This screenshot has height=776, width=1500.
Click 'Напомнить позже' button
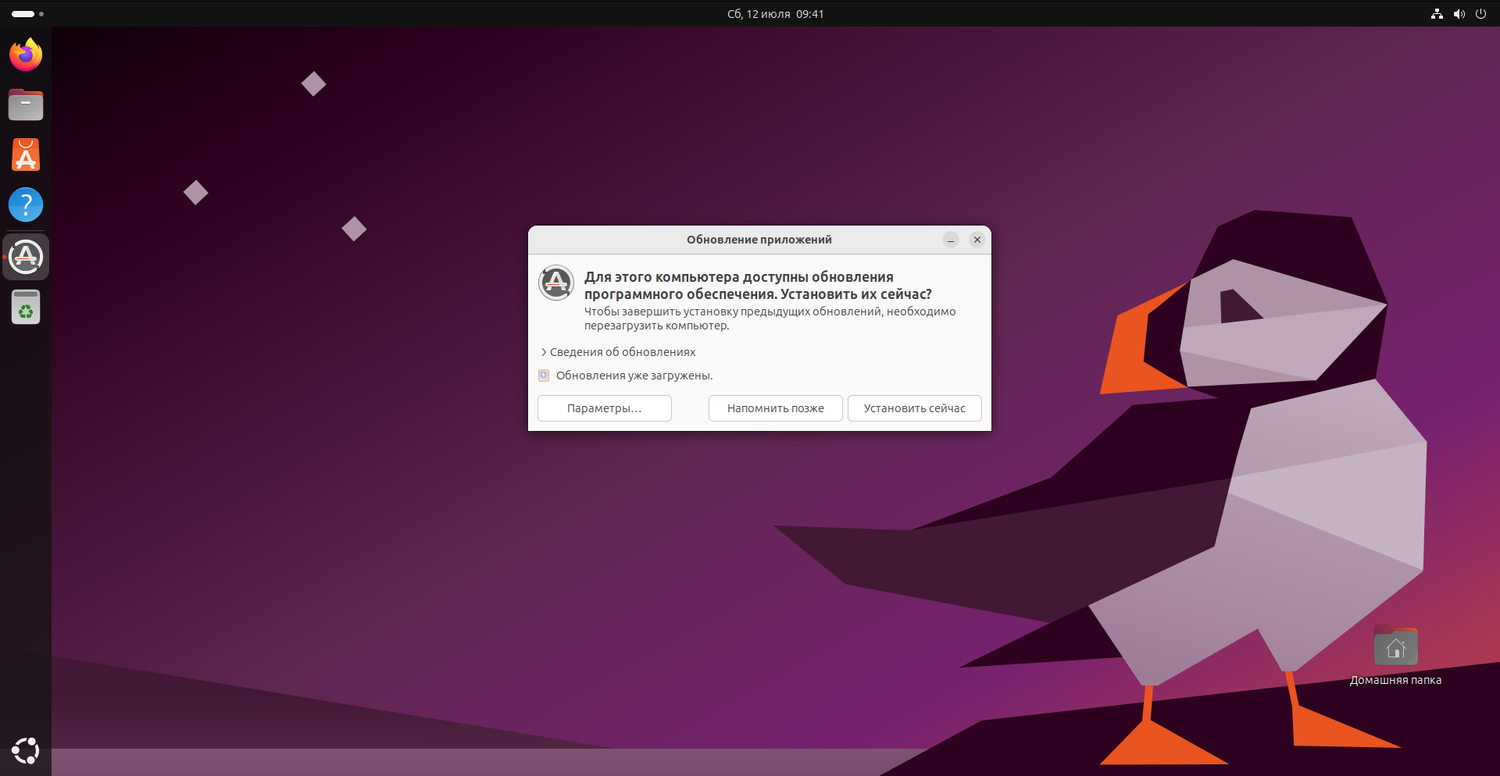775,408
